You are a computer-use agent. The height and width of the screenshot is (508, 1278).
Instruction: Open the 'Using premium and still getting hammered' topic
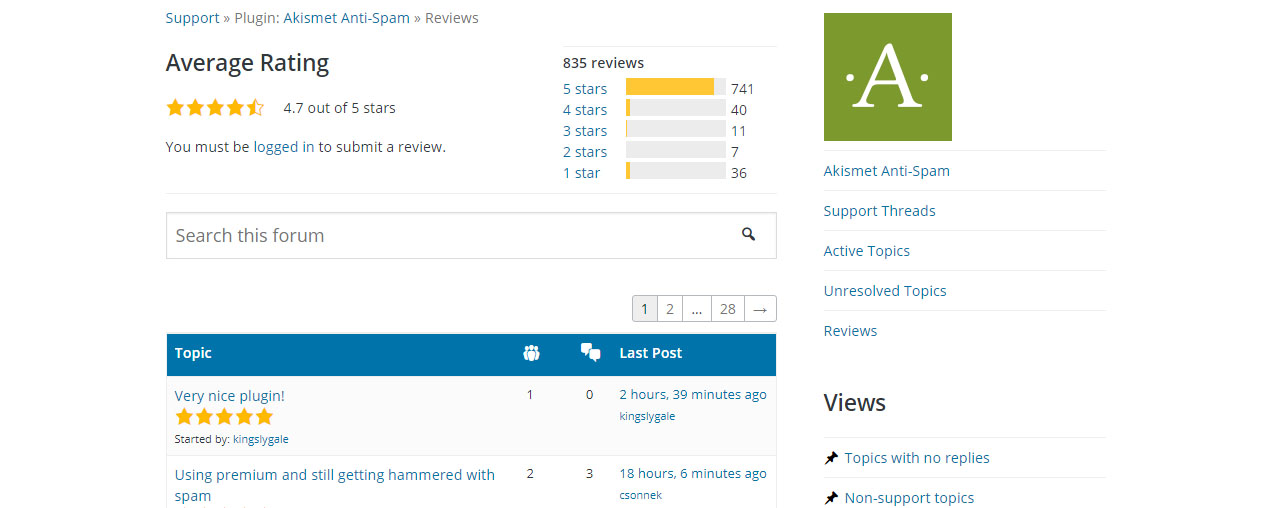335,485
